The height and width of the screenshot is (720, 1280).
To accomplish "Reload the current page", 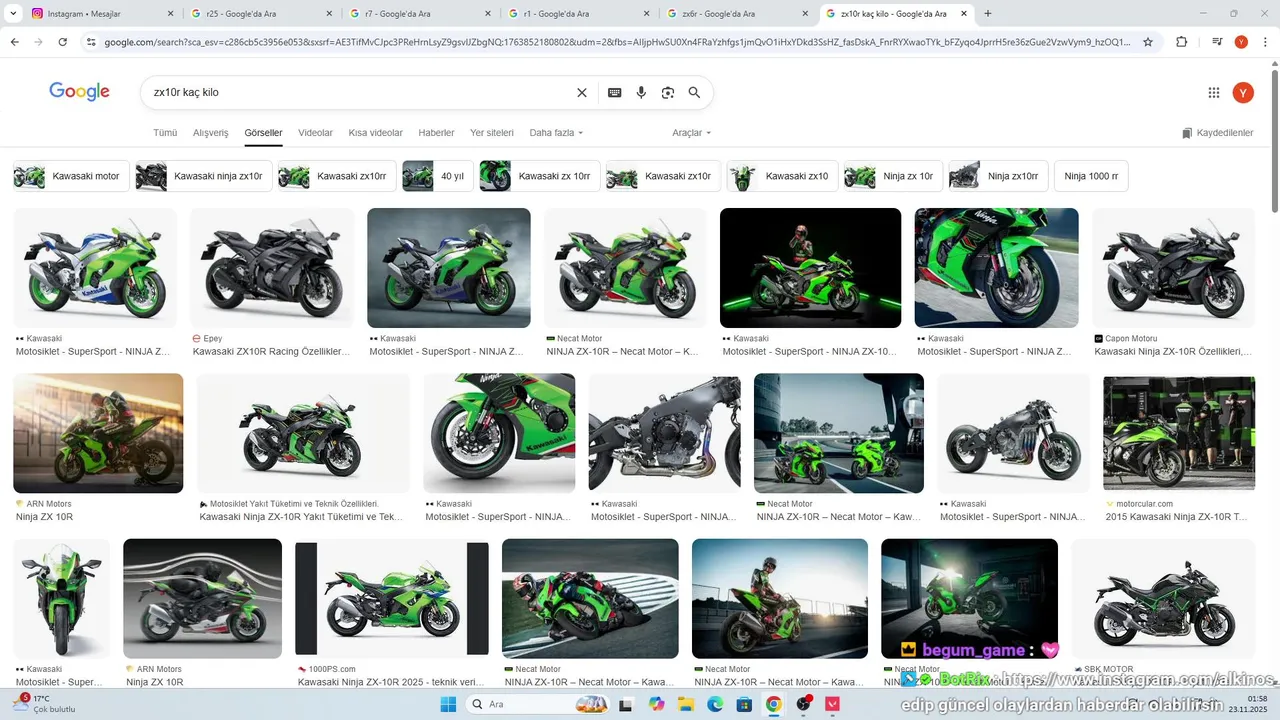I will pyautogui.click(x=62, y=42).
